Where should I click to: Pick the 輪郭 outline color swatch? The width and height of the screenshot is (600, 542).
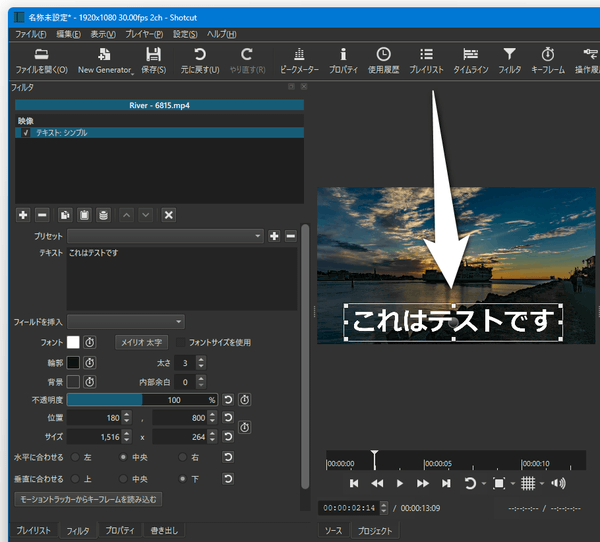coord(73,362)
